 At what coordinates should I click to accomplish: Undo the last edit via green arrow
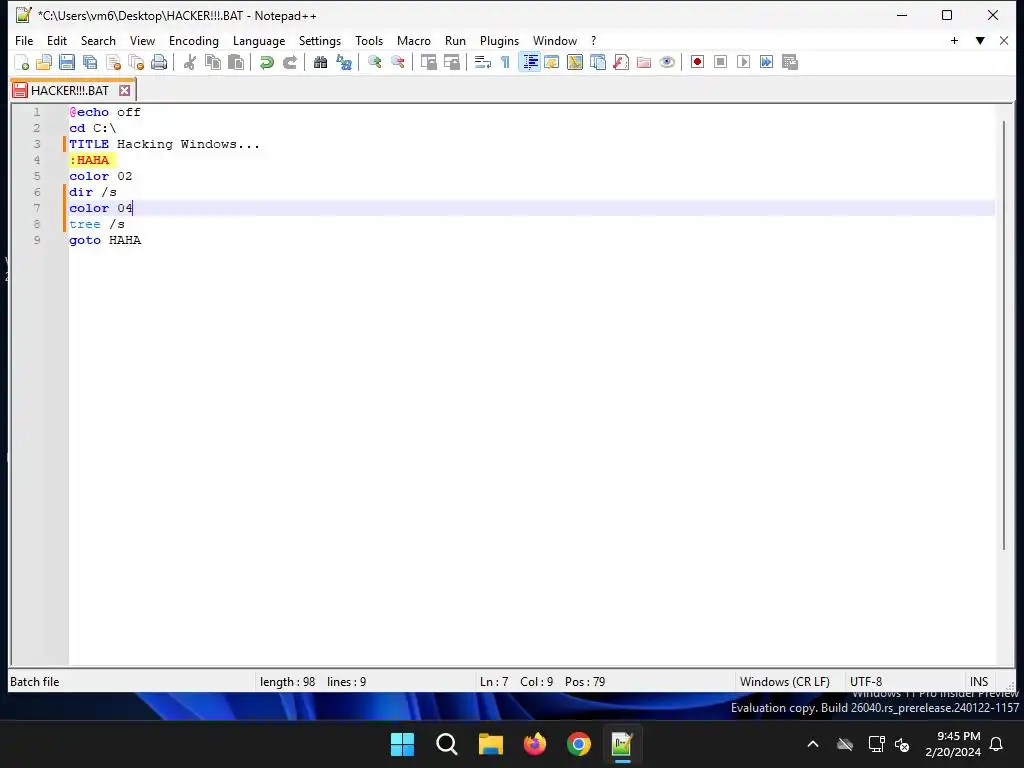266,62
